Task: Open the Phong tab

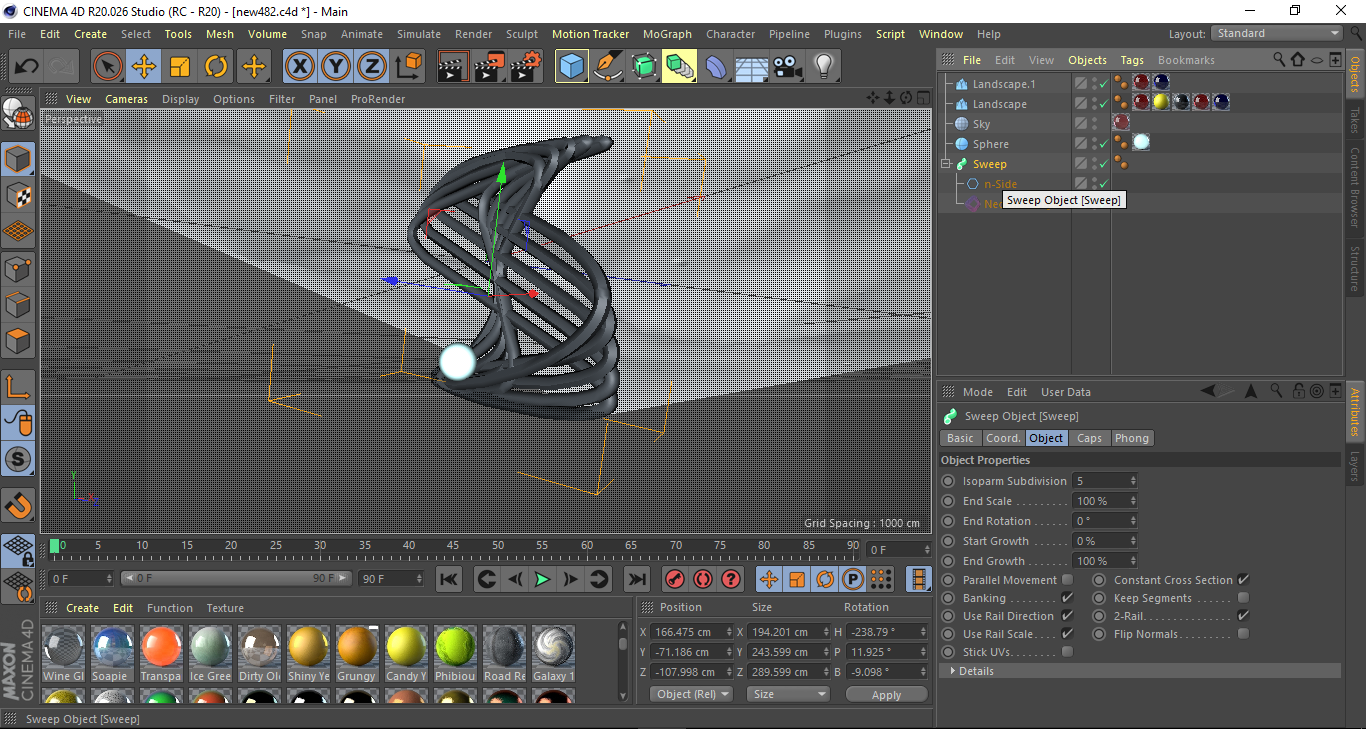Action: click(1132, 438)
